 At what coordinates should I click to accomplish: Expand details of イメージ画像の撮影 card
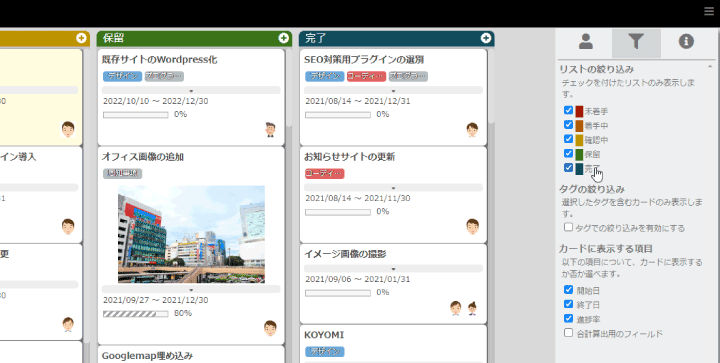[393, 268]
